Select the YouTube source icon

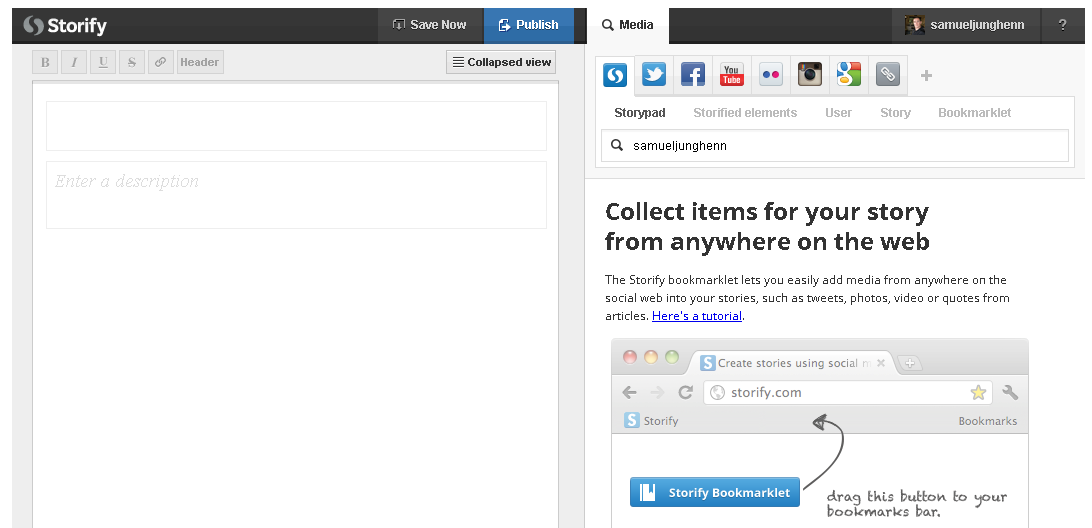pos(732,75)
